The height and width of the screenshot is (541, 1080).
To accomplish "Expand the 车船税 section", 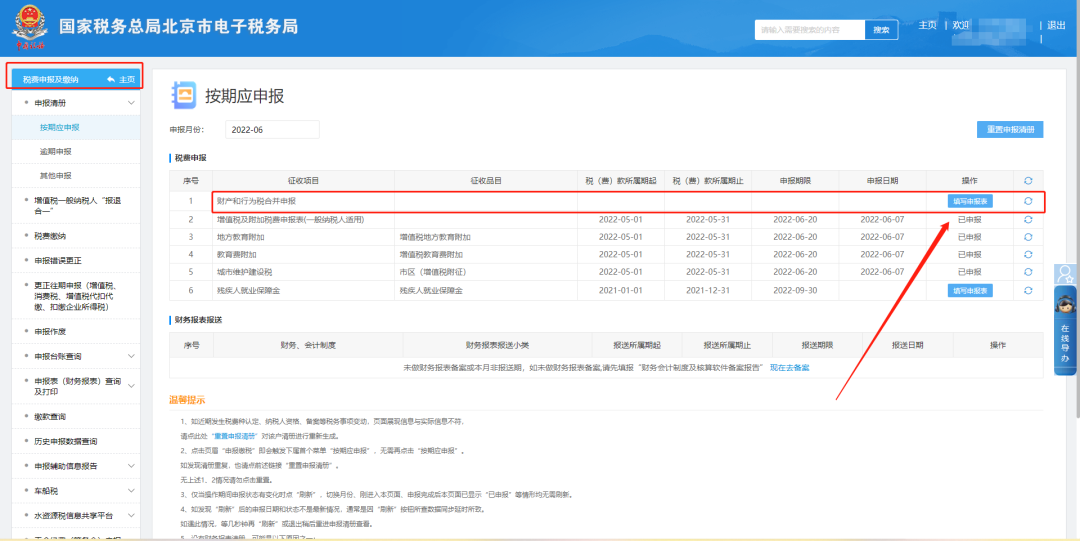I will [131, 491].
